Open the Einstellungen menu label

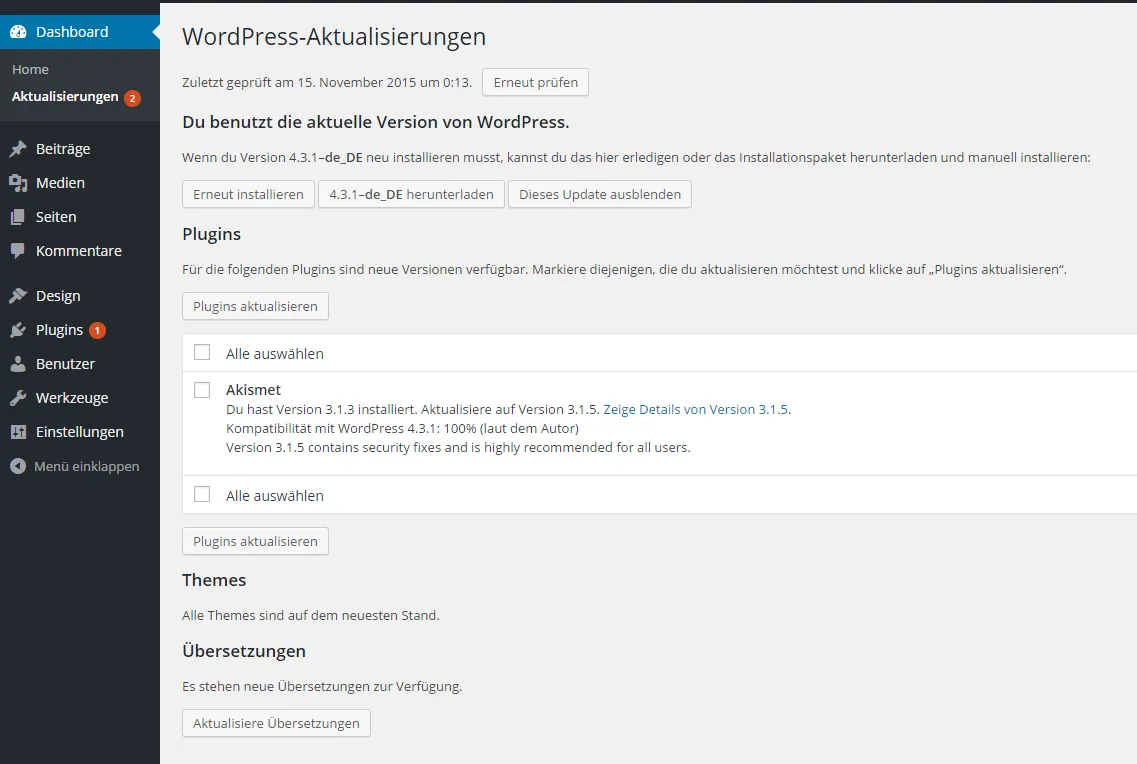point(80,432)
